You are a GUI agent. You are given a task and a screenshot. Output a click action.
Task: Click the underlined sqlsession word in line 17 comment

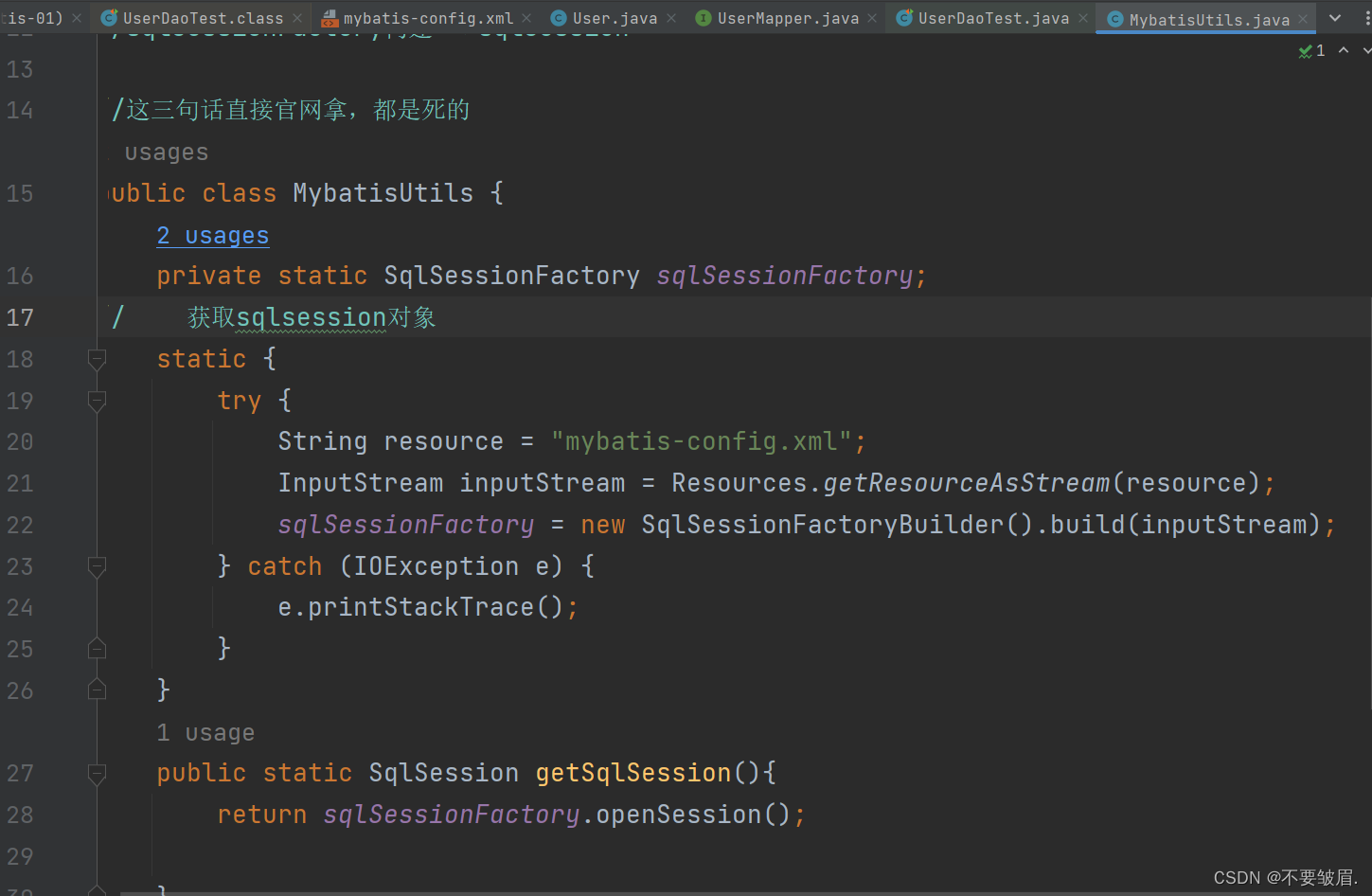[x=311, y=317]
